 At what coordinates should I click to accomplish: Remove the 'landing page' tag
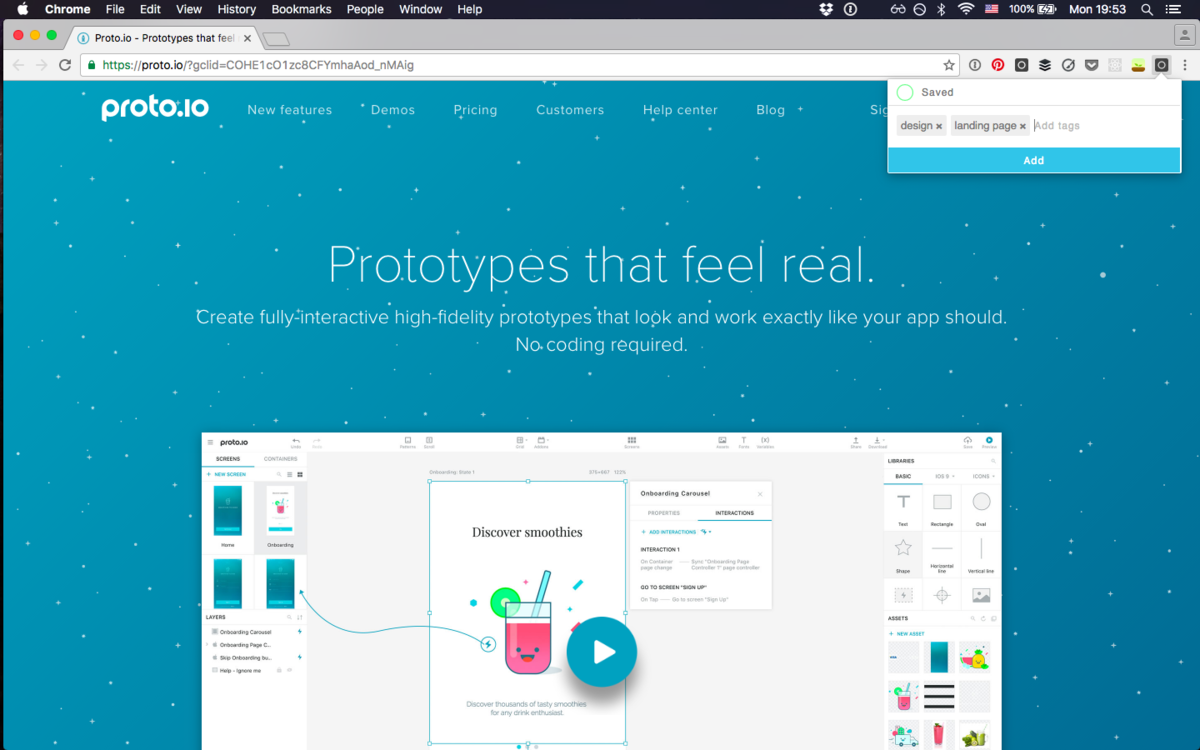[1023, 127]
